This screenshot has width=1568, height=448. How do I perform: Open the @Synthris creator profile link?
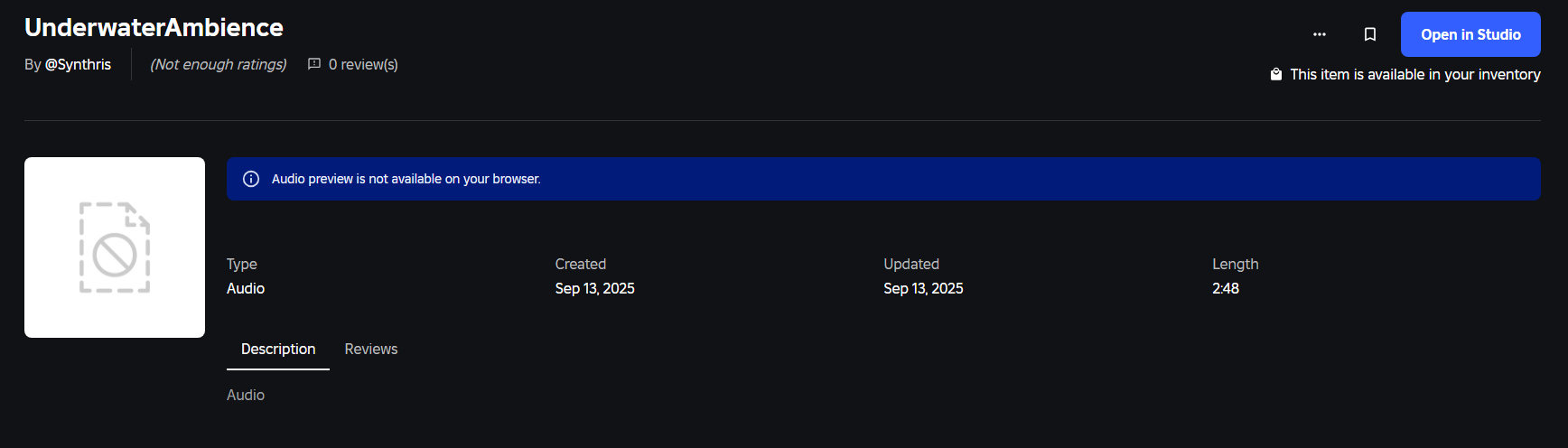[x=78, y=64]
